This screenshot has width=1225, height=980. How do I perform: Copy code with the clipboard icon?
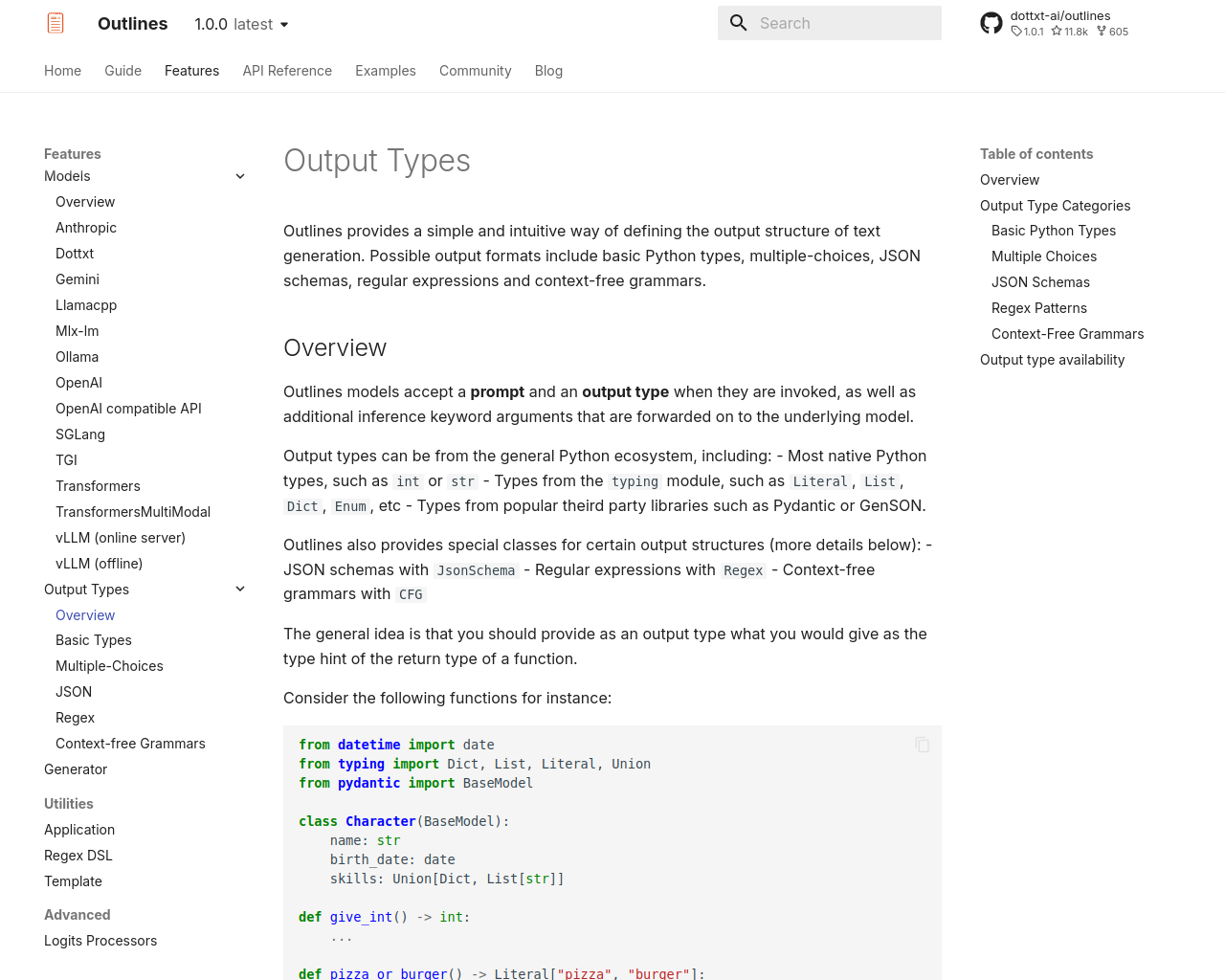(923, 745)
